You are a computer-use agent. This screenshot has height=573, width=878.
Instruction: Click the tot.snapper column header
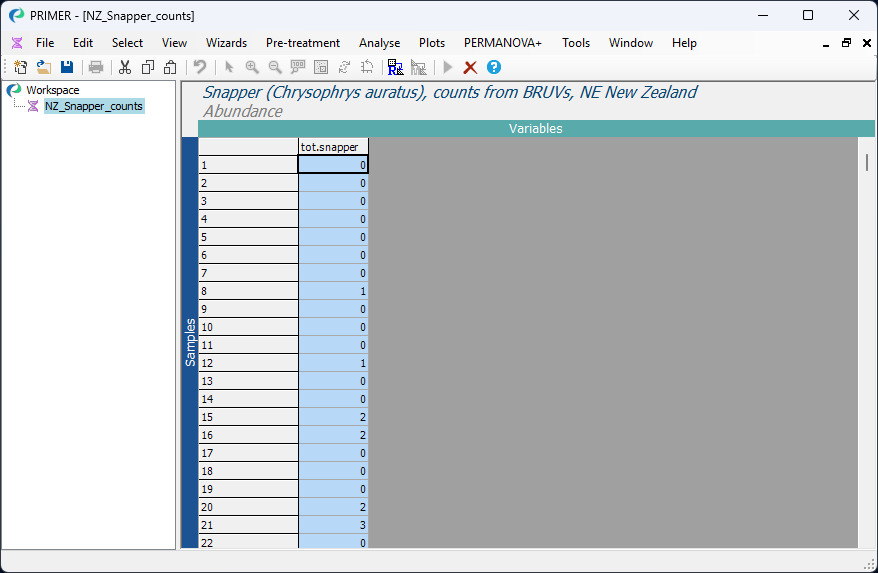[333, 147]
